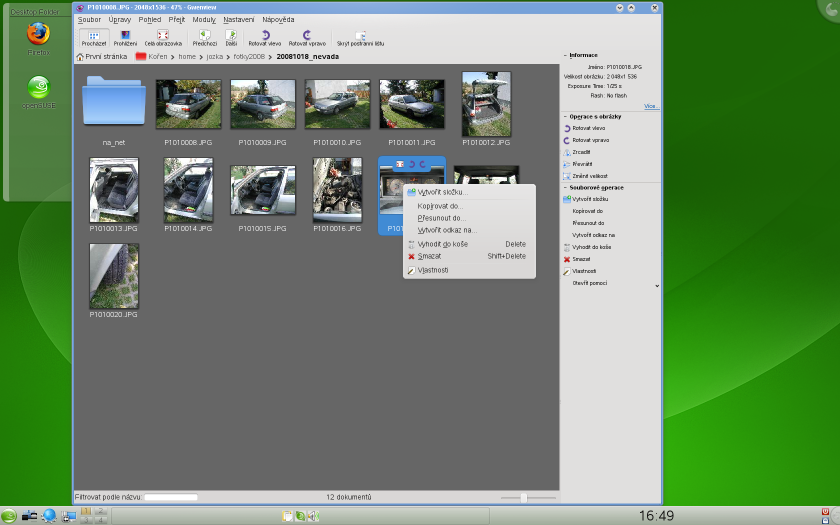The width and height of the screenshot is (840, 525).
Task: Click sidebar Rotovat vpravo
Action: pos(586,140)
